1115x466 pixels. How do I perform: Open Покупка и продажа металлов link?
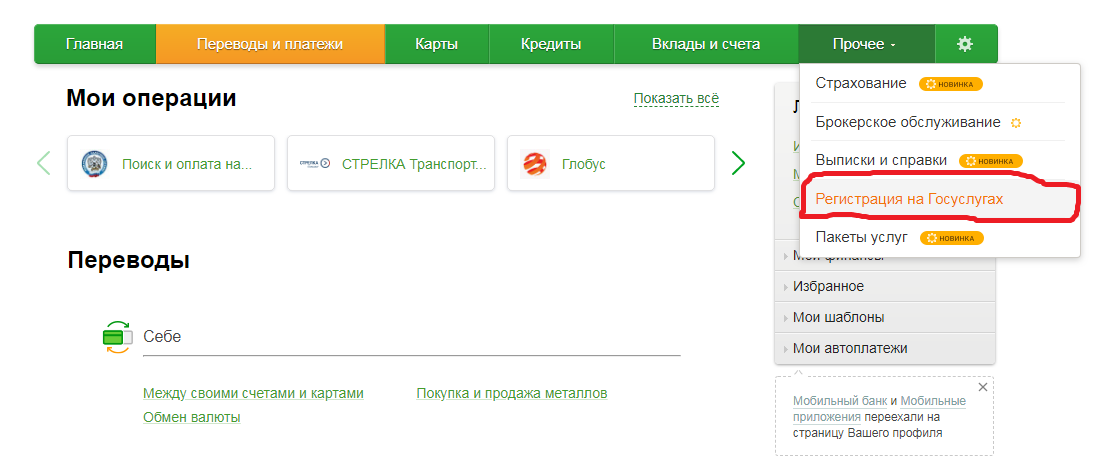tap(512, 393)
